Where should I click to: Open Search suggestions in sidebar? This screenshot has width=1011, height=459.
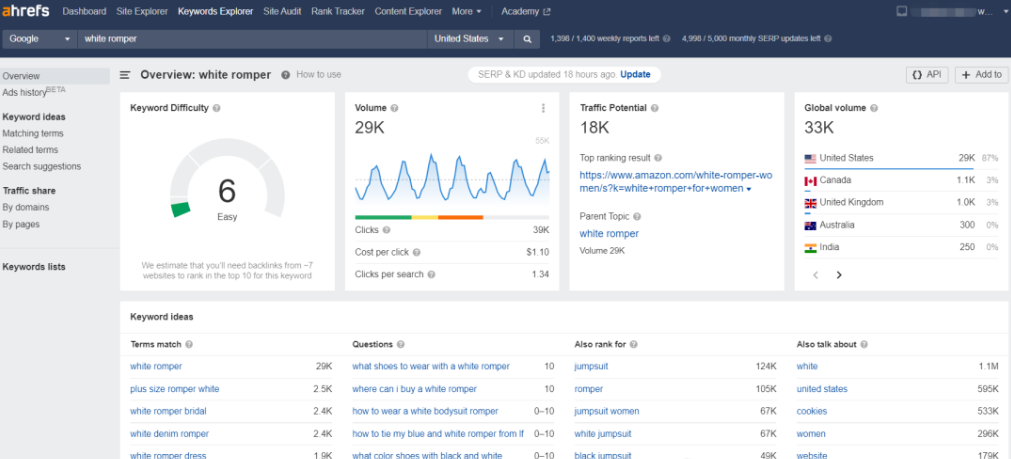(x=42, y=166)
